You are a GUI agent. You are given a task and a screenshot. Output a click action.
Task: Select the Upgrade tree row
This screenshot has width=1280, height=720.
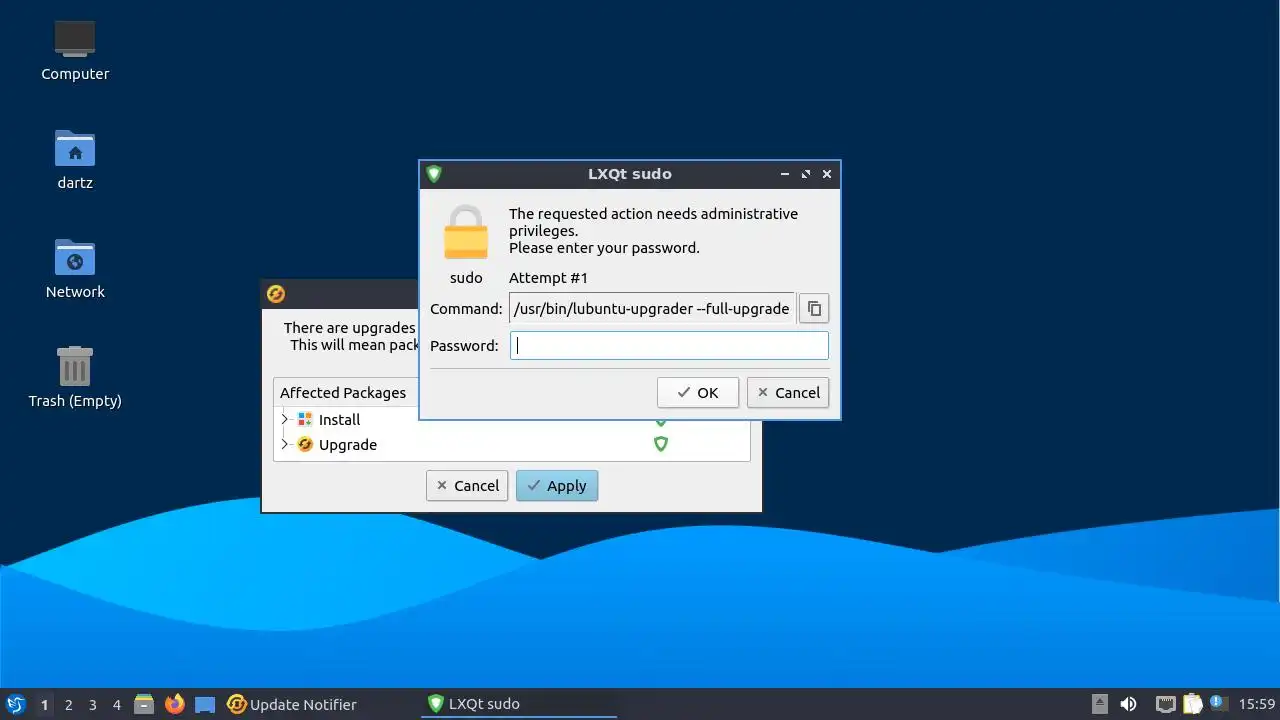tap(511, 445)
